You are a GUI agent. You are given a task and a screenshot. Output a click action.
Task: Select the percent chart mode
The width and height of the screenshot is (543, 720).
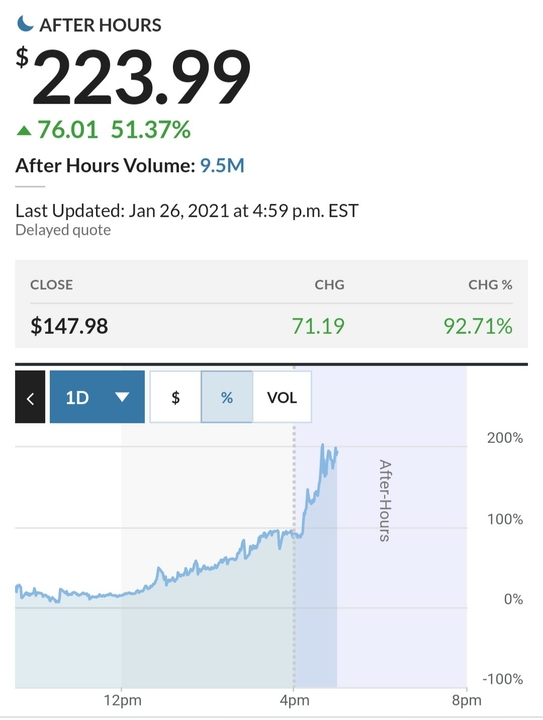(x=227, y=397)
